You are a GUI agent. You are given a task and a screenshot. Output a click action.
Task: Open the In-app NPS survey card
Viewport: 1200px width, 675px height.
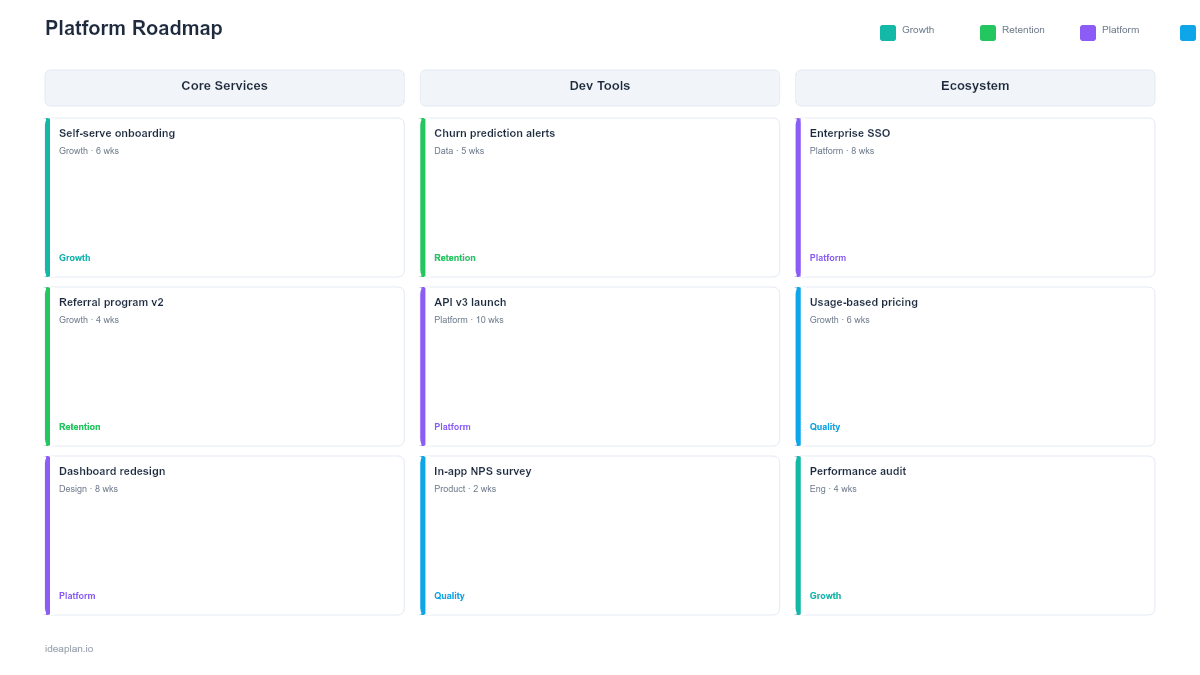pyautogui.click(x=600, y=534)
